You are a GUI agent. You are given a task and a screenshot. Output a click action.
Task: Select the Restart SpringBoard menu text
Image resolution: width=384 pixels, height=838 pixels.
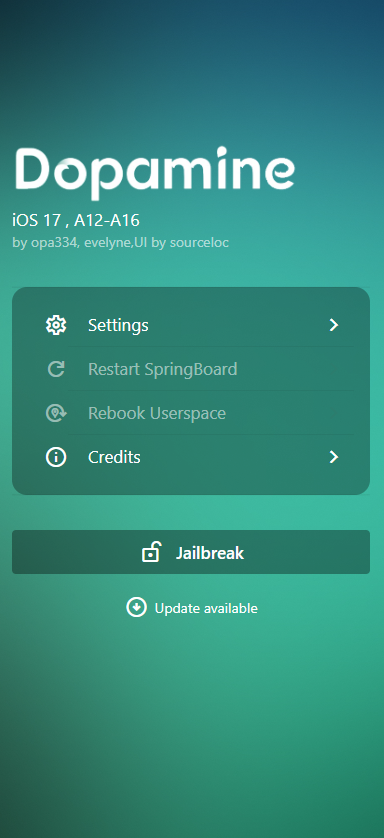tap(162, 369)
